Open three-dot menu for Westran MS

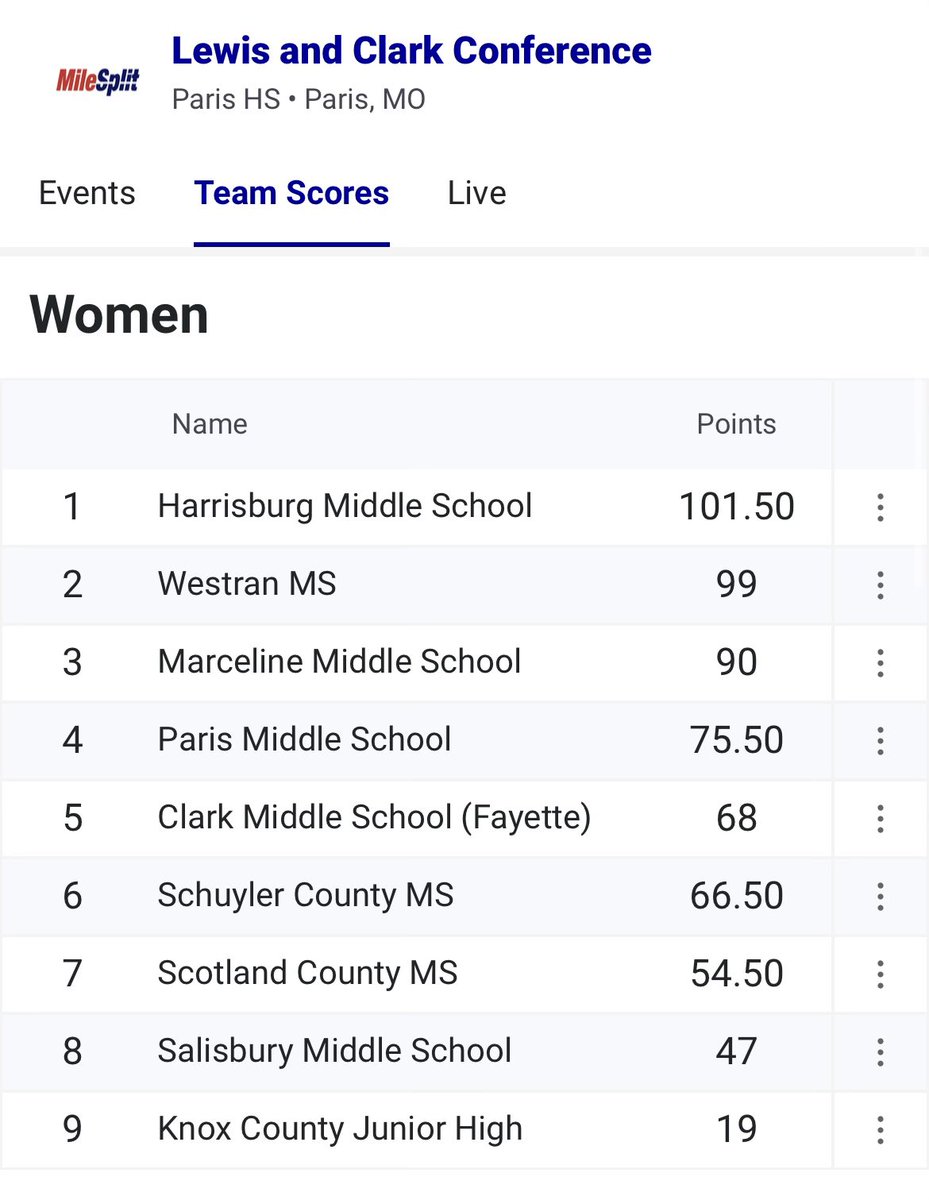click(880, 584)
